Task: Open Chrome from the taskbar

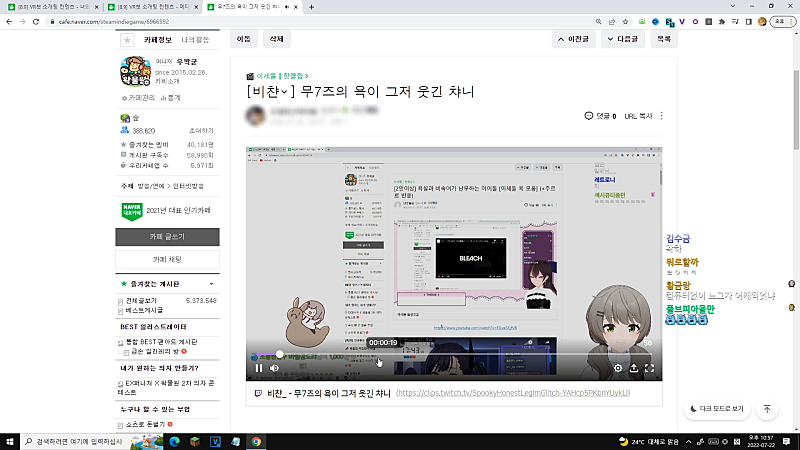Action: pos(256,441)
